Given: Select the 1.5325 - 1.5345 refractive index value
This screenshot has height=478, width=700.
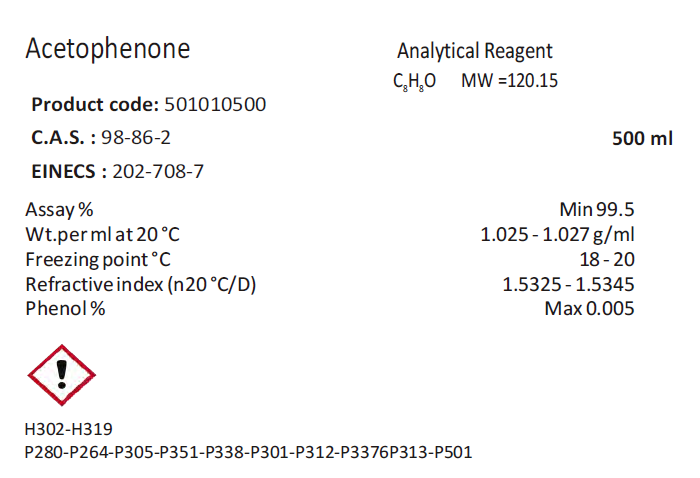Looking at the screenshot, I should (x=567, y=284).
